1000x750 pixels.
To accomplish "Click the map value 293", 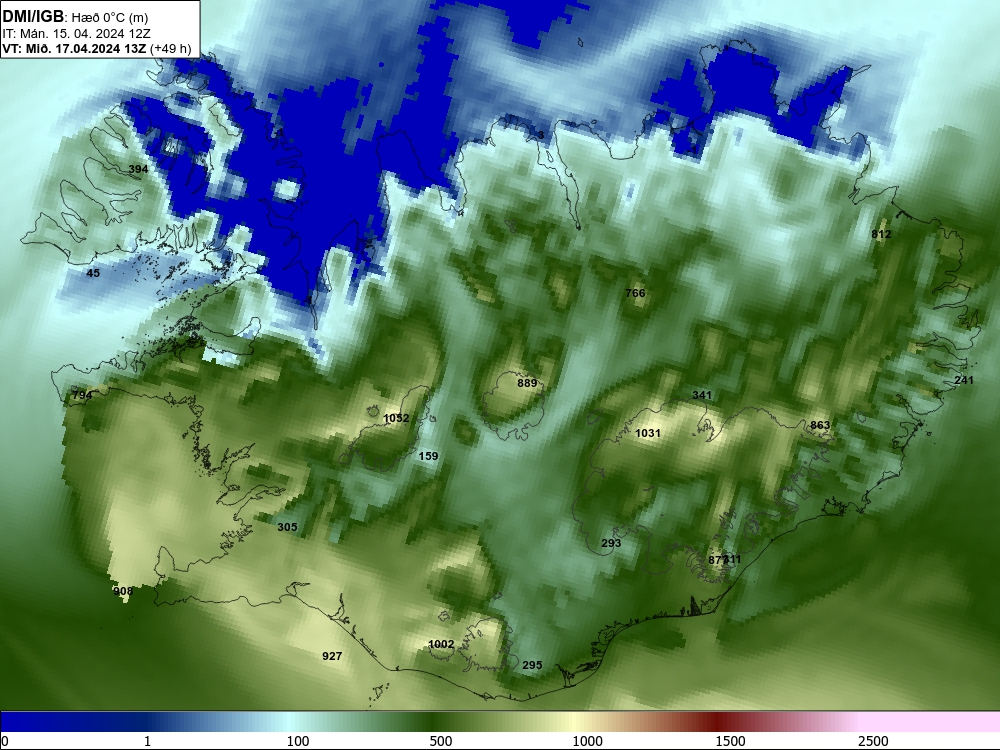I will (x=611, y=543).
